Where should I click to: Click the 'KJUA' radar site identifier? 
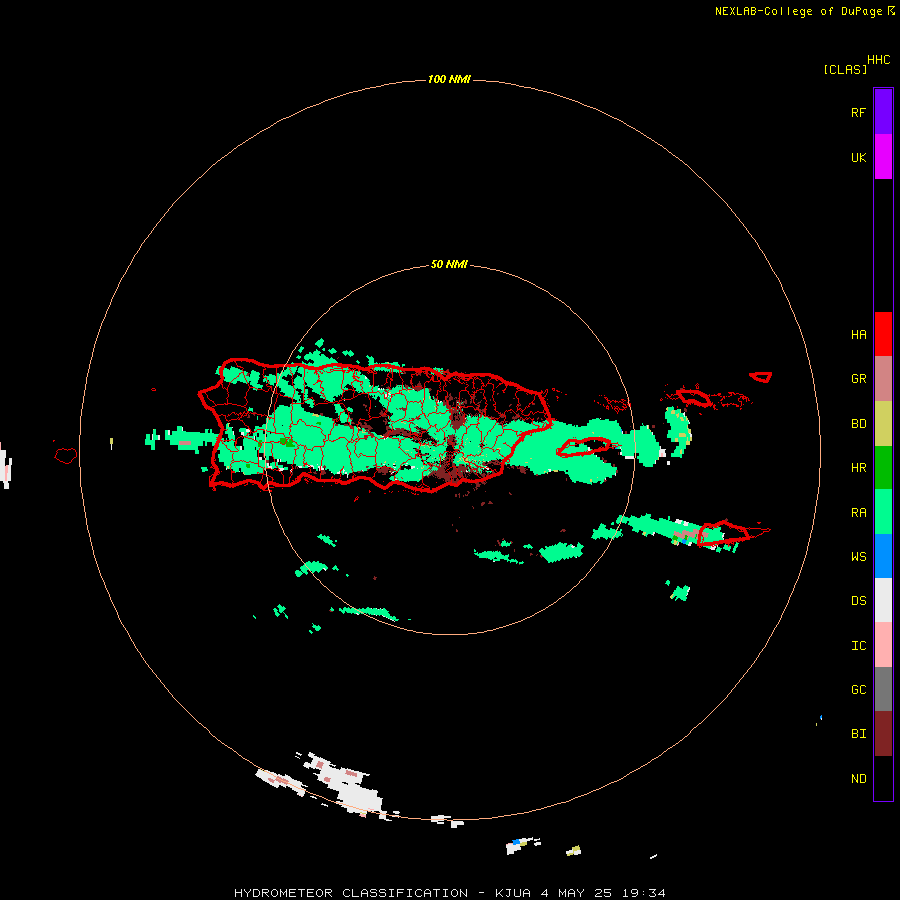coord(513,893)
